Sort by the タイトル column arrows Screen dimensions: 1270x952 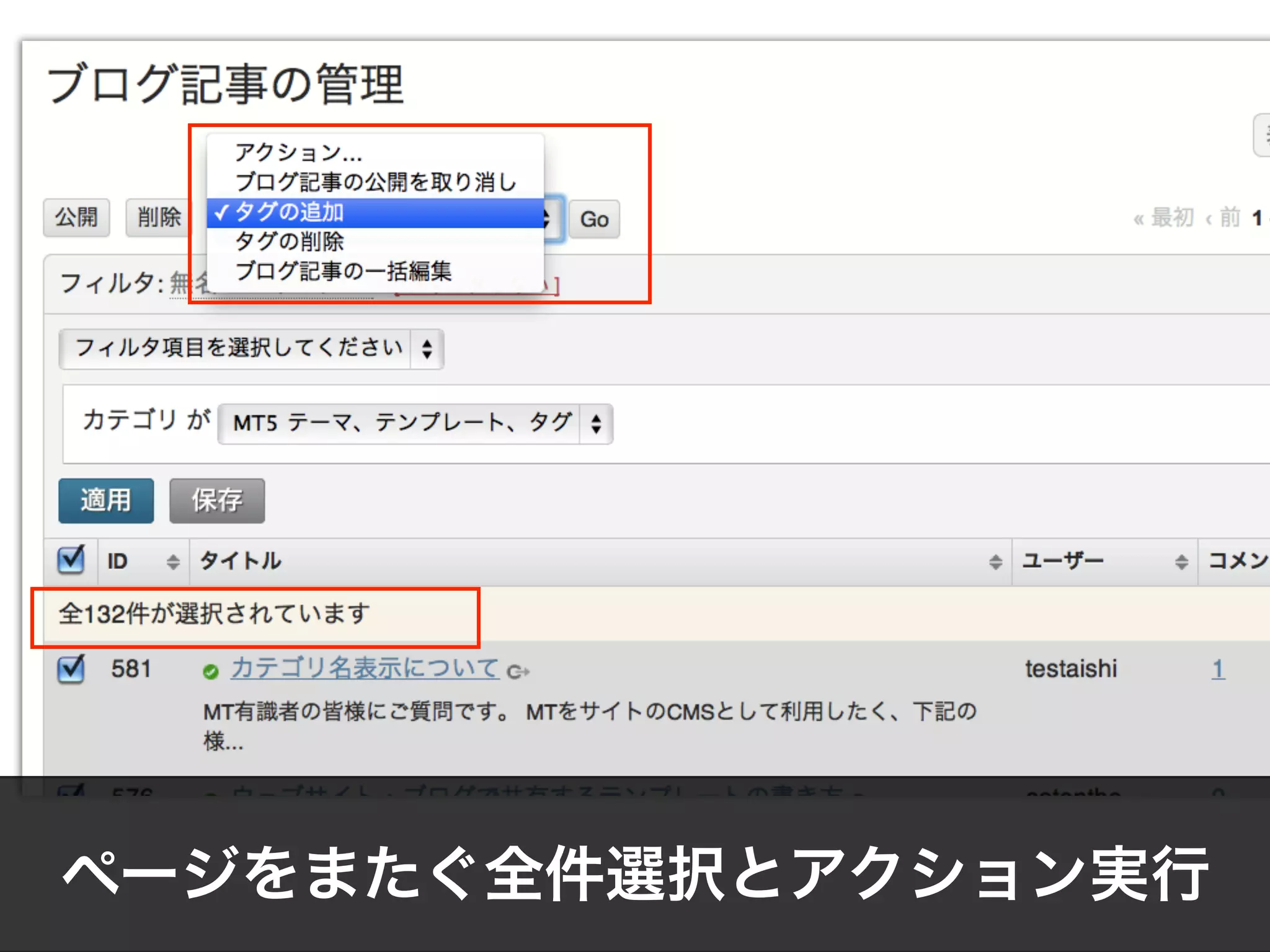pos(995,562)
